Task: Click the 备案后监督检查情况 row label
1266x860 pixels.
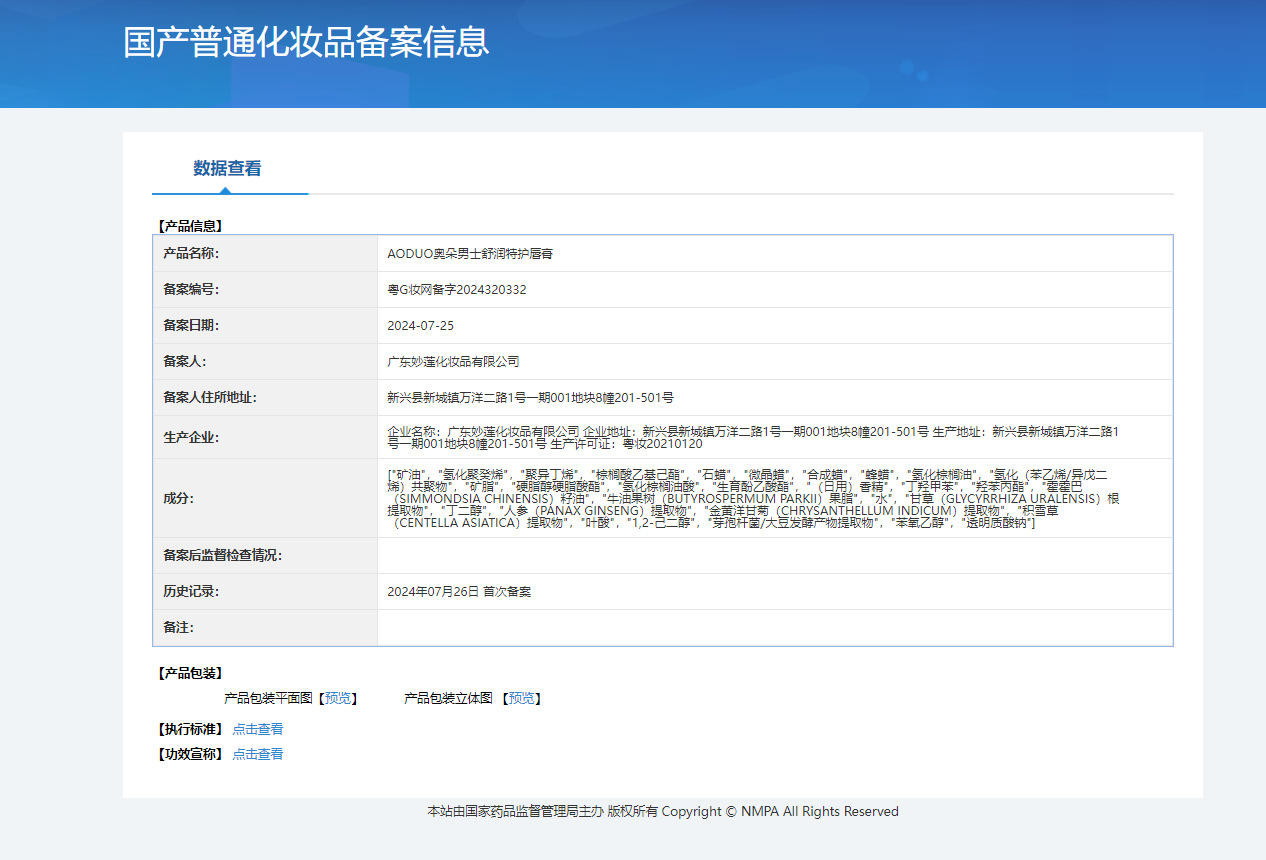Action: pyautogui.click(x=222, y=556)
